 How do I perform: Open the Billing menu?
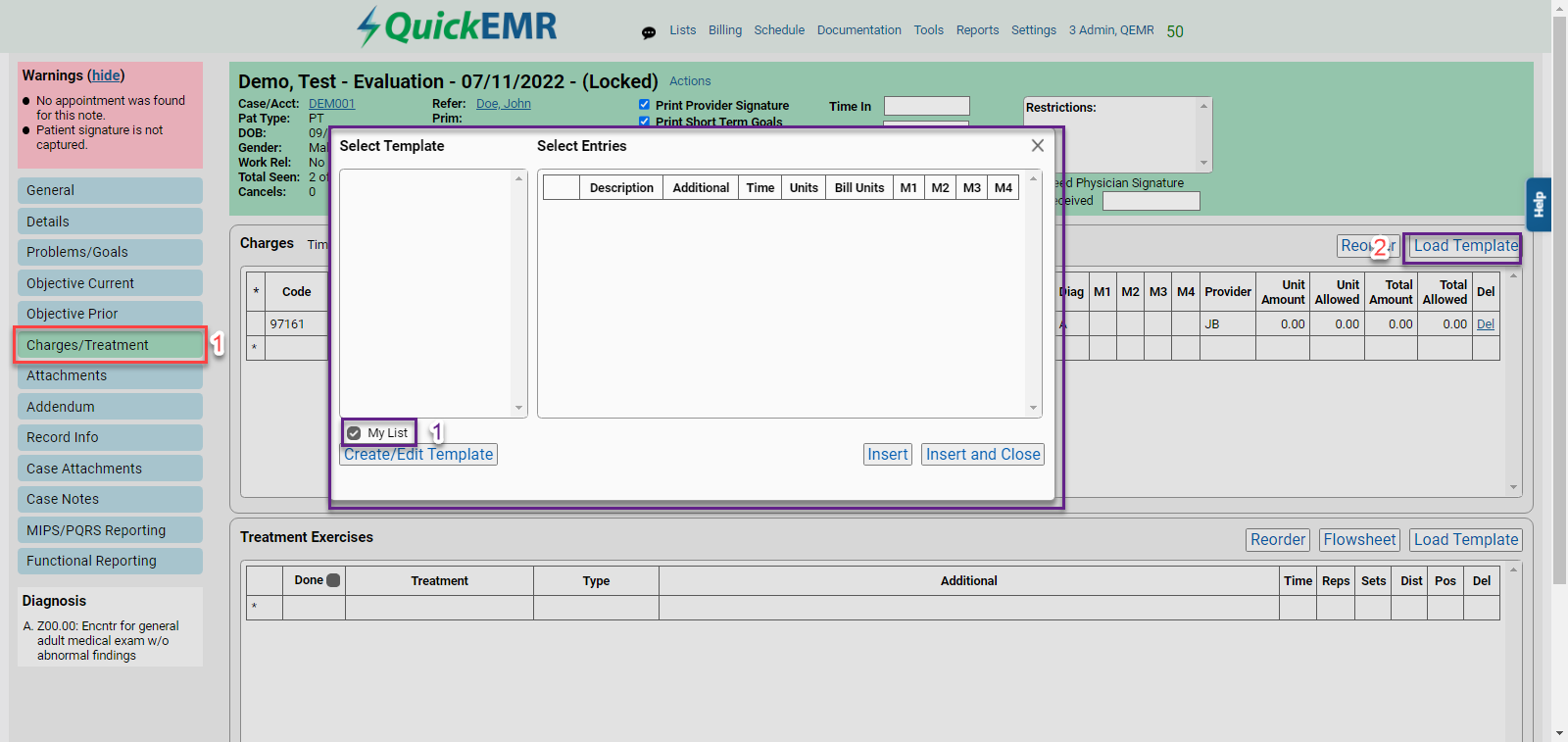[725, 30]
